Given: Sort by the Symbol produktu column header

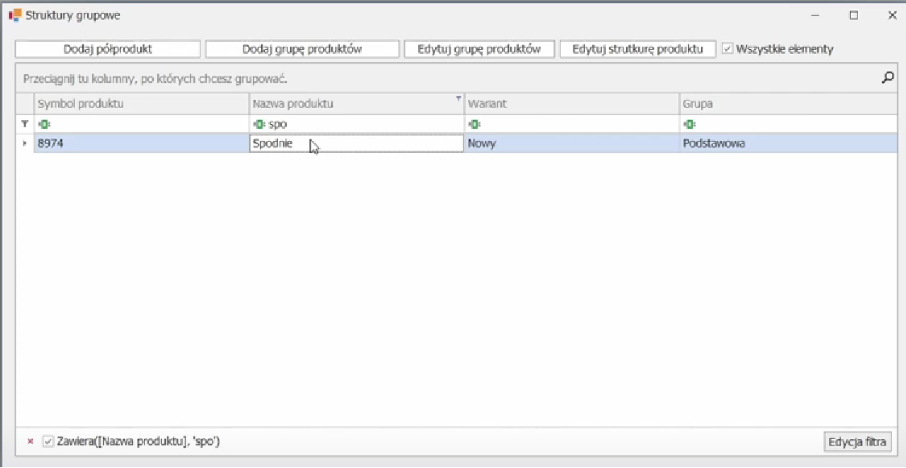Looking at the screenshot, I should pyautogui.click(x=140, y=104).
